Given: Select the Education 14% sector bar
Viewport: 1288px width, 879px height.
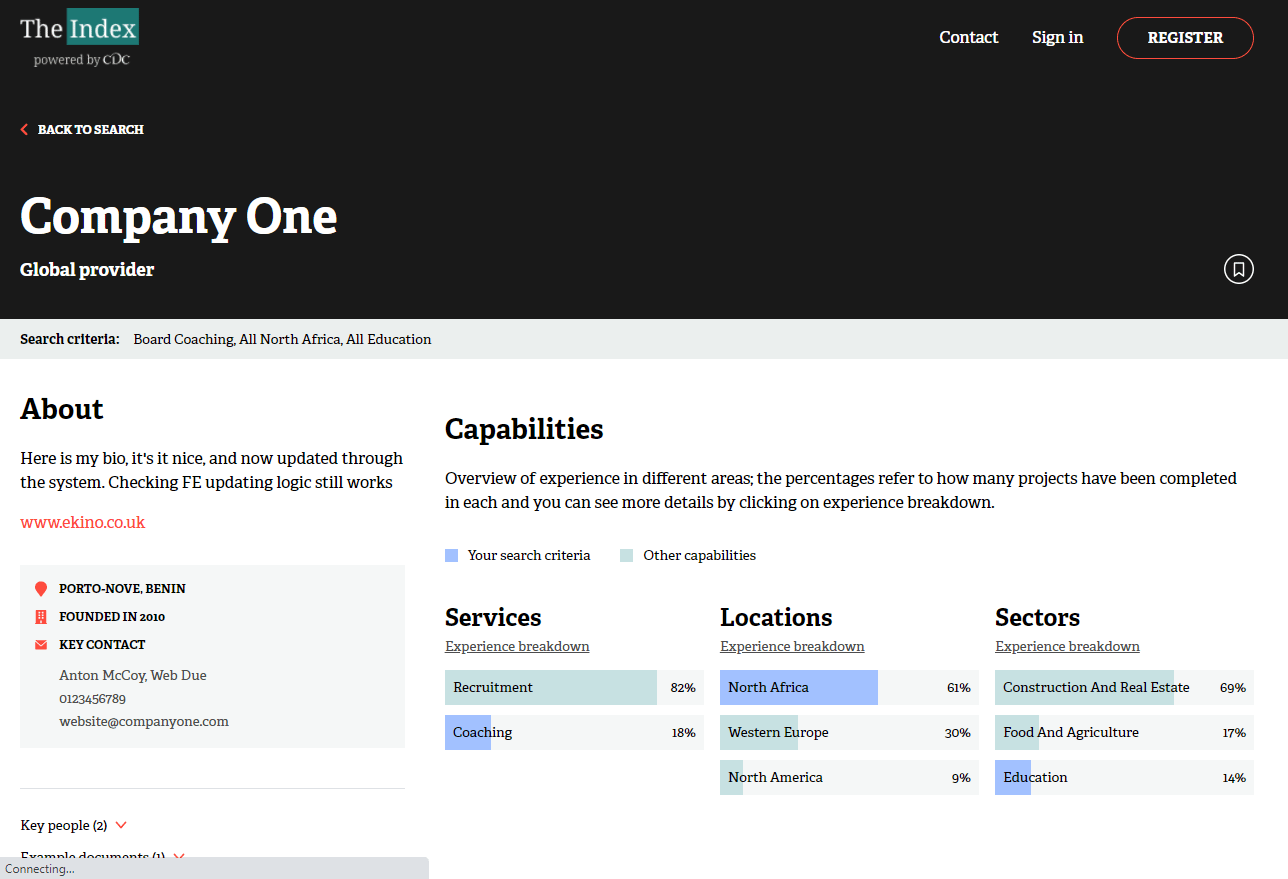Looking at the screenshot, I should pyautogui.click(x=1123, y=778).
